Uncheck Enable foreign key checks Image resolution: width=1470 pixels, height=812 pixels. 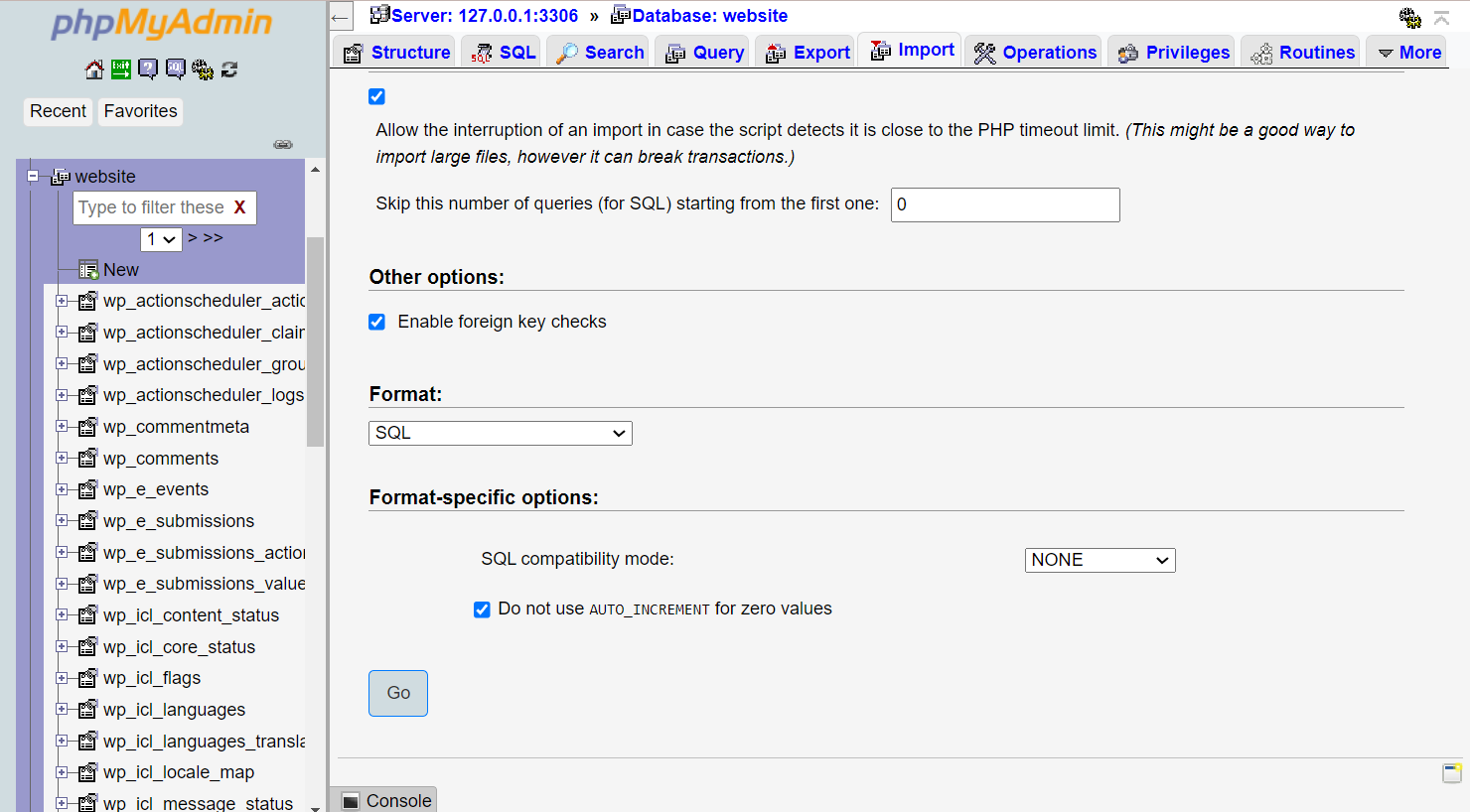coord(377,322)
